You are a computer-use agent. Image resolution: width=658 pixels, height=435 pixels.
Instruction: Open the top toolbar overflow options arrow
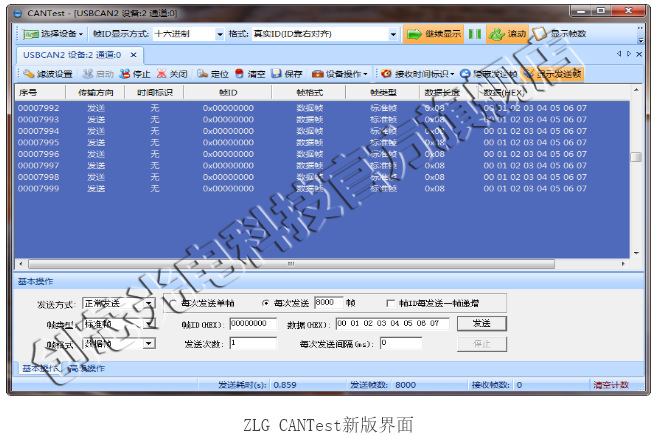640,40
